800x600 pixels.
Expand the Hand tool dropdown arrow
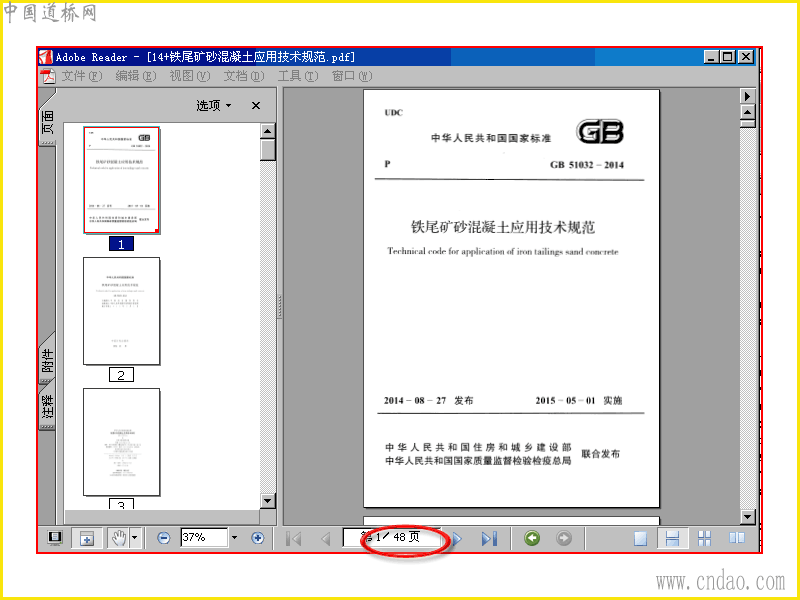[135, 538]
